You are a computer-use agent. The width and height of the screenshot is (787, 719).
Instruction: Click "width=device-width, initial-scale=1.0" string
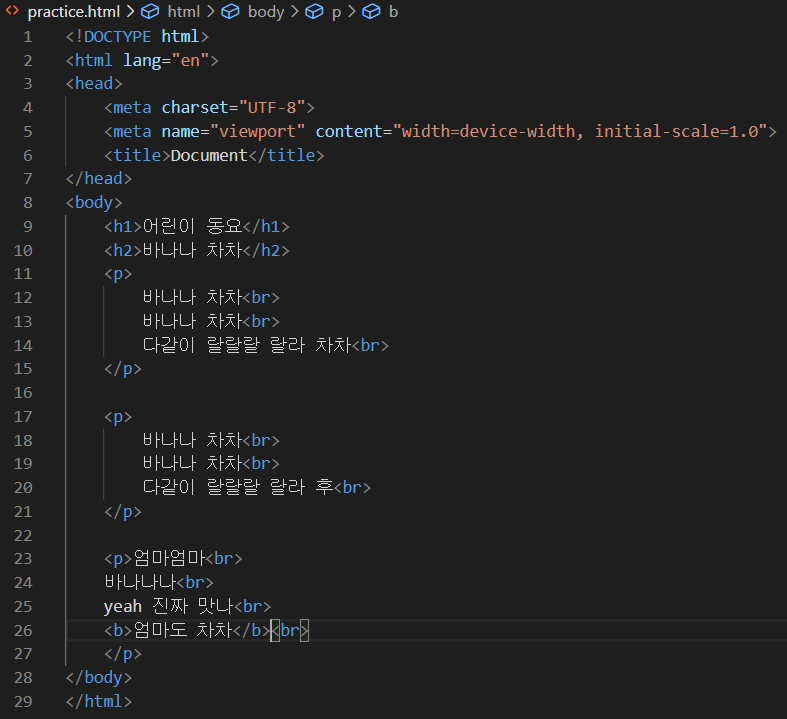(580, 131)
